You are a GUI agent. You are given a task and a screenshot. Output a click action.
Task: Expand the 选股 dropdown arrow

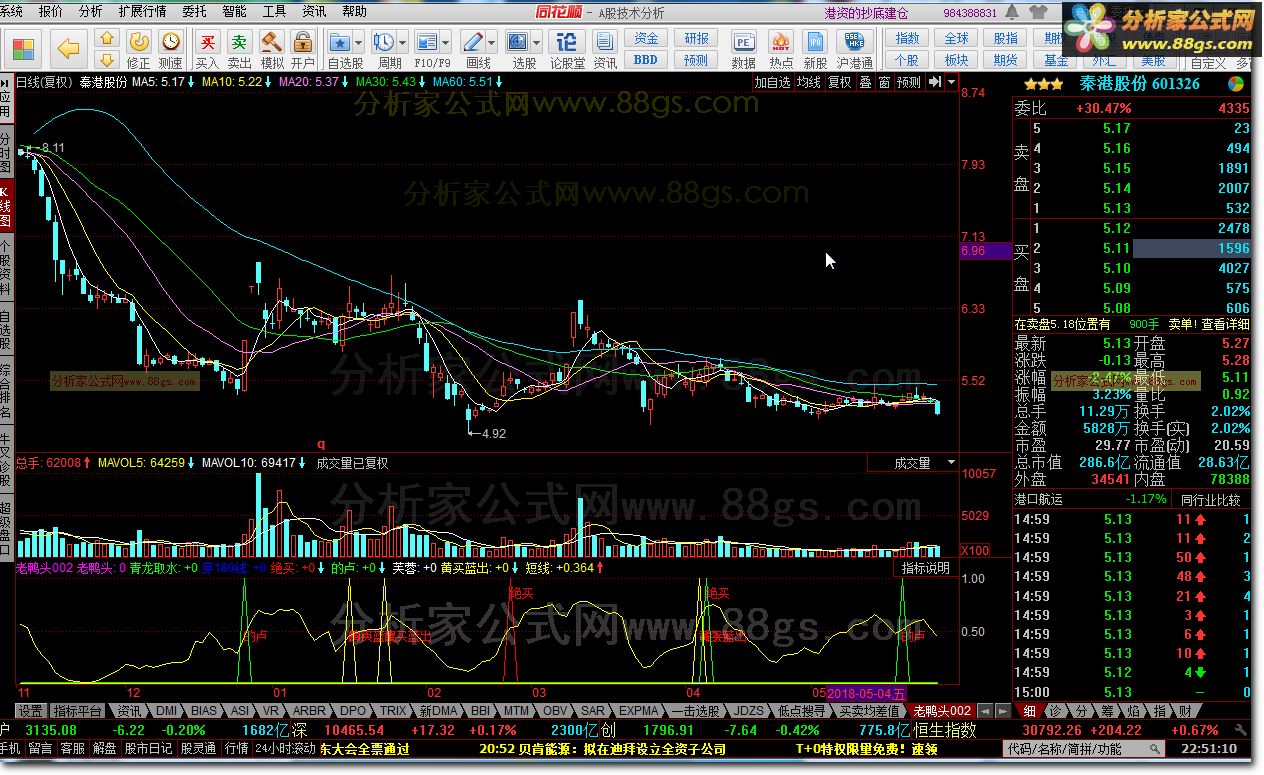pos(536,43)
